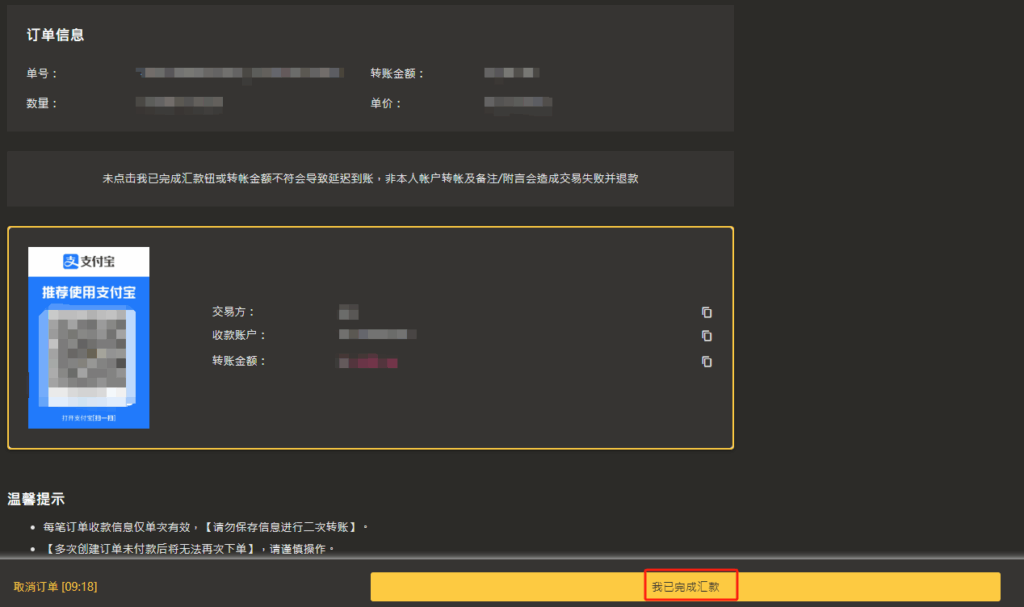Image resolution: width=1024 pixels, height=607 pixels.
Task: Click the blurred Alipay QR code
Action: (88, 353)
